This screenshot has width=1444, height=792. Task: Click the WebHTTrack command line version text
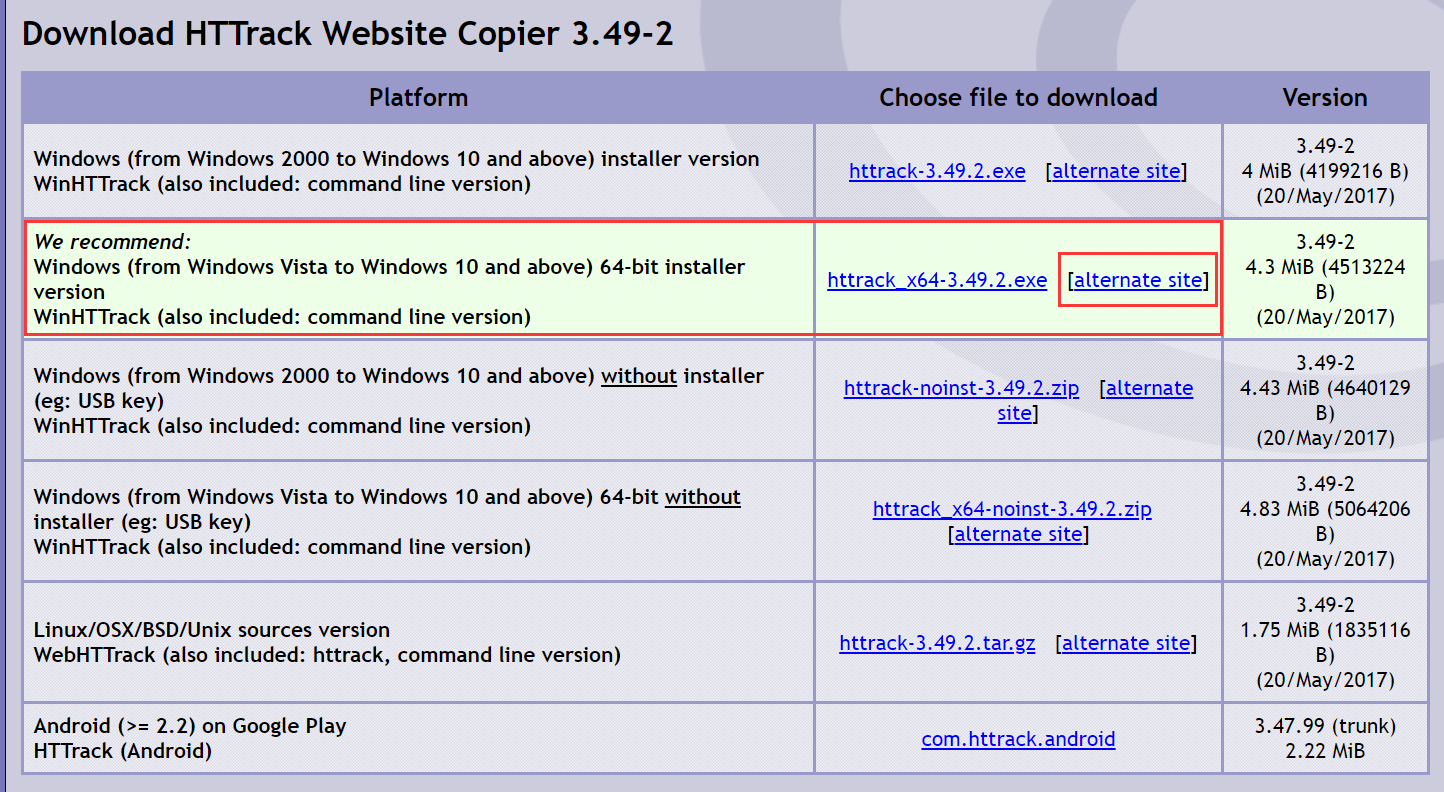pyautogui.click(x=327, y=655)
